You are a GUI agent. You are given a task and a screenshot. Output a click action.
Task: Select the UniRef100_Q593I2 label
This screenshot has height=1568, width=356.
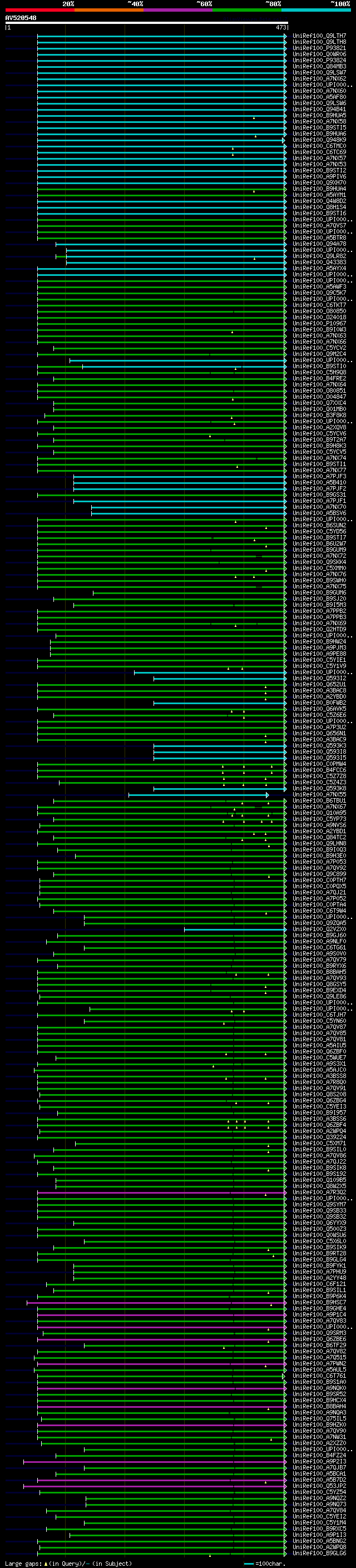pos(319,679)
